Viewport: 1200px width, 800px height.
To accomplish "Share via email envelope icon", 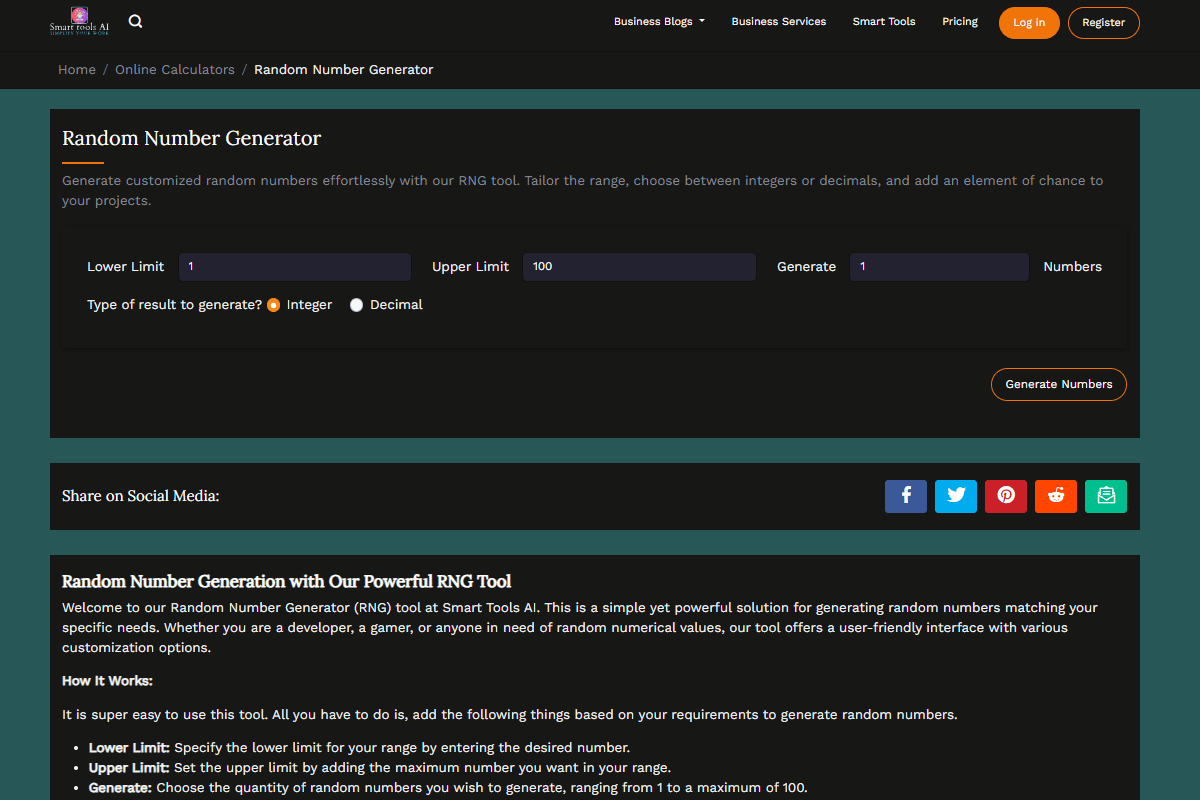I will [1106, 496].
